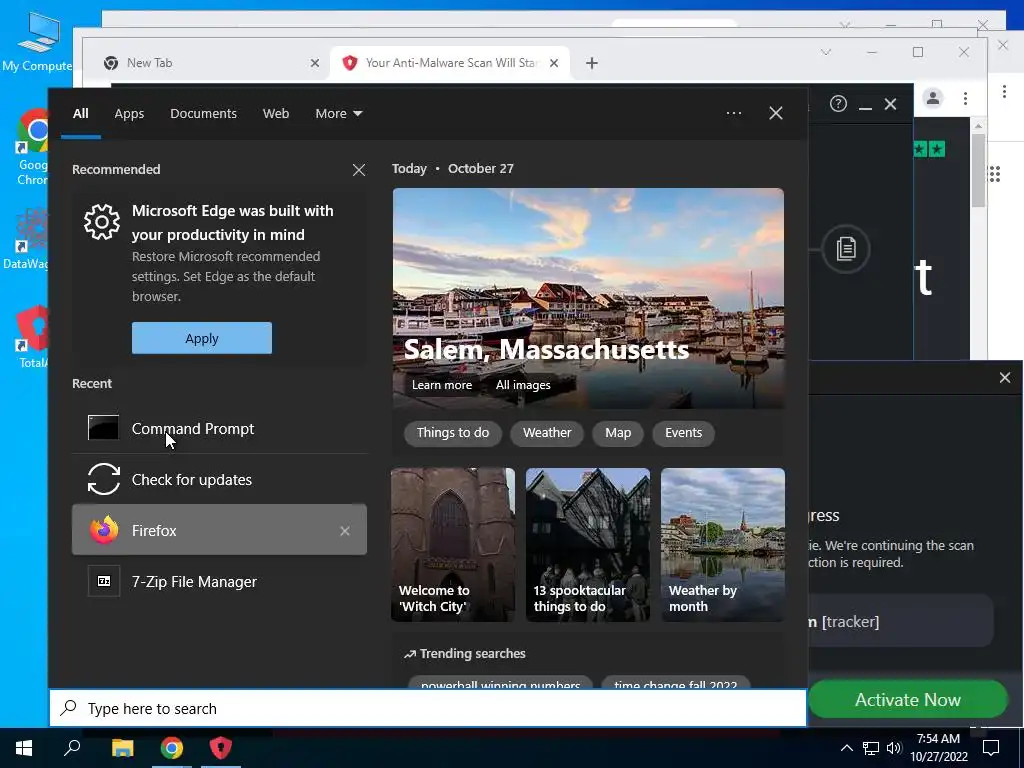Click the document report icon in antivirus window
Screen dimensions: 1024x768
(x=846, y=249)
